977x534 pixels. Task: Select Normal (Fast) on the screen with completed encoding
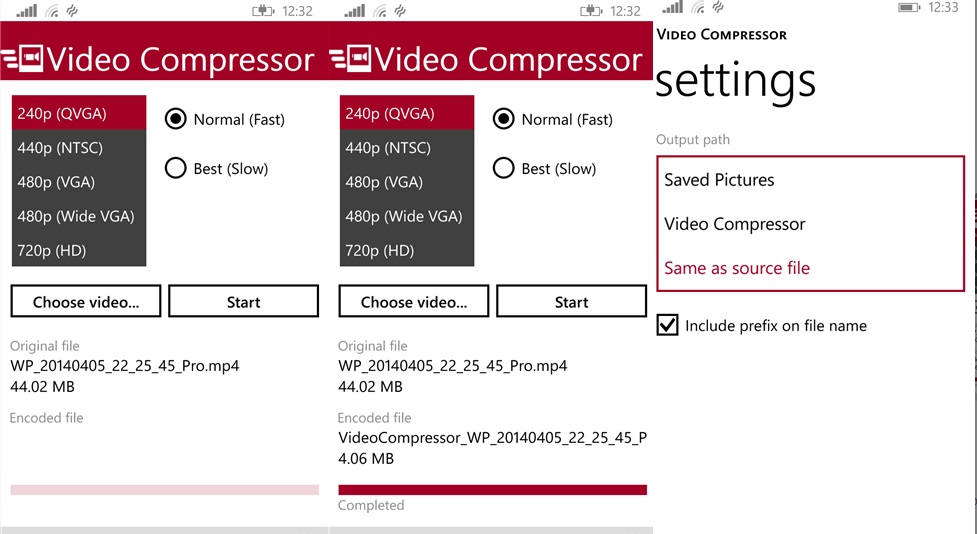(504, 120)
